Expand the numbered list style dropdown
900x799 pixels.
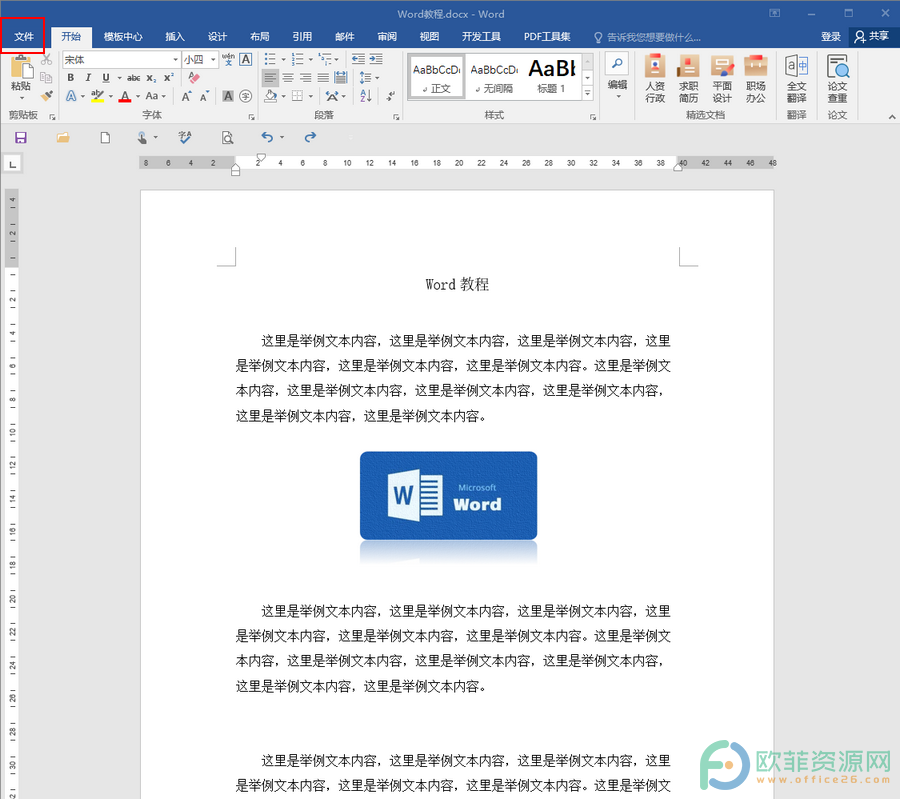coord(311,59)
